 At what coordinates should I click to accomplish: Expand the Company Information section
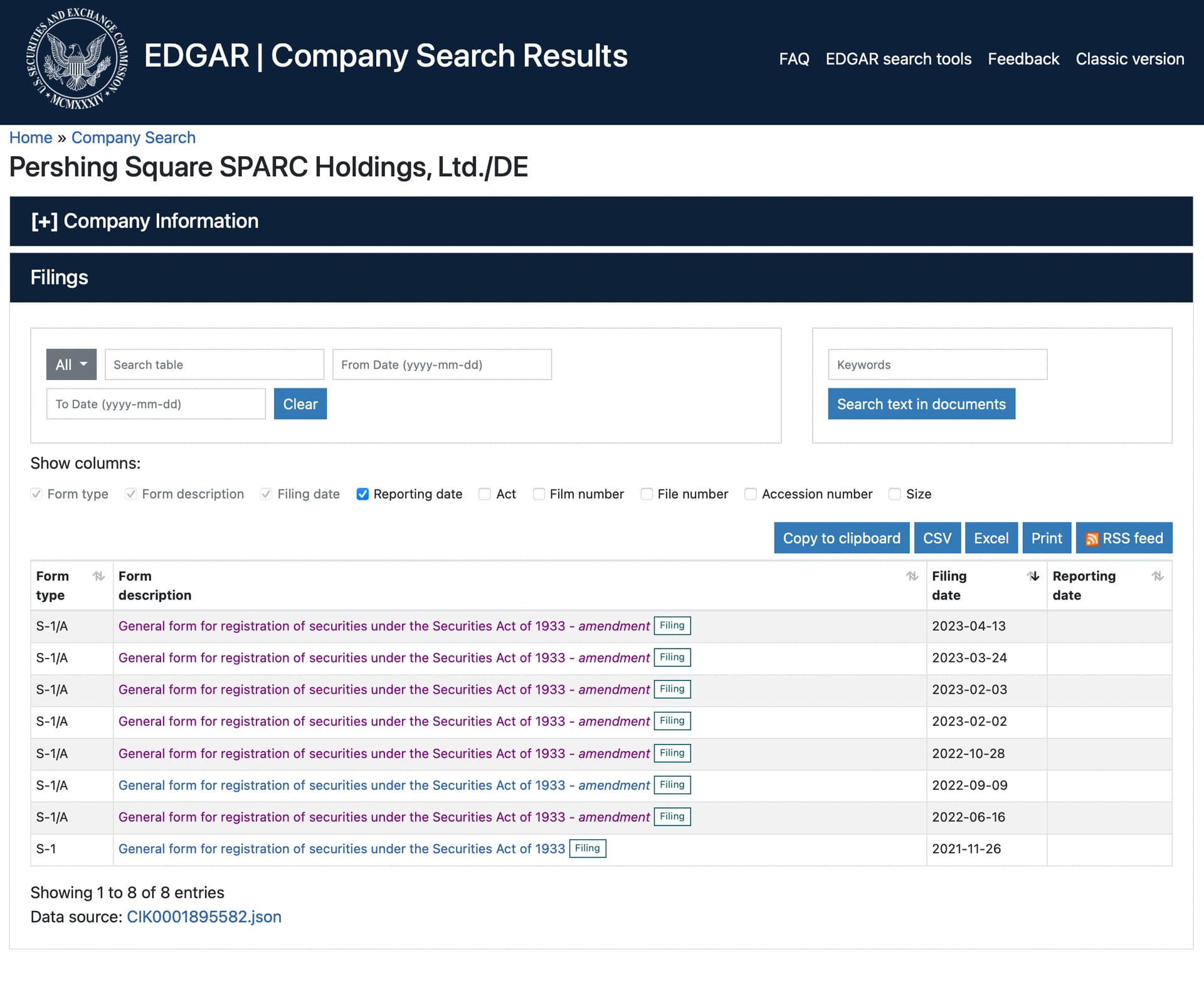point(145,221)
